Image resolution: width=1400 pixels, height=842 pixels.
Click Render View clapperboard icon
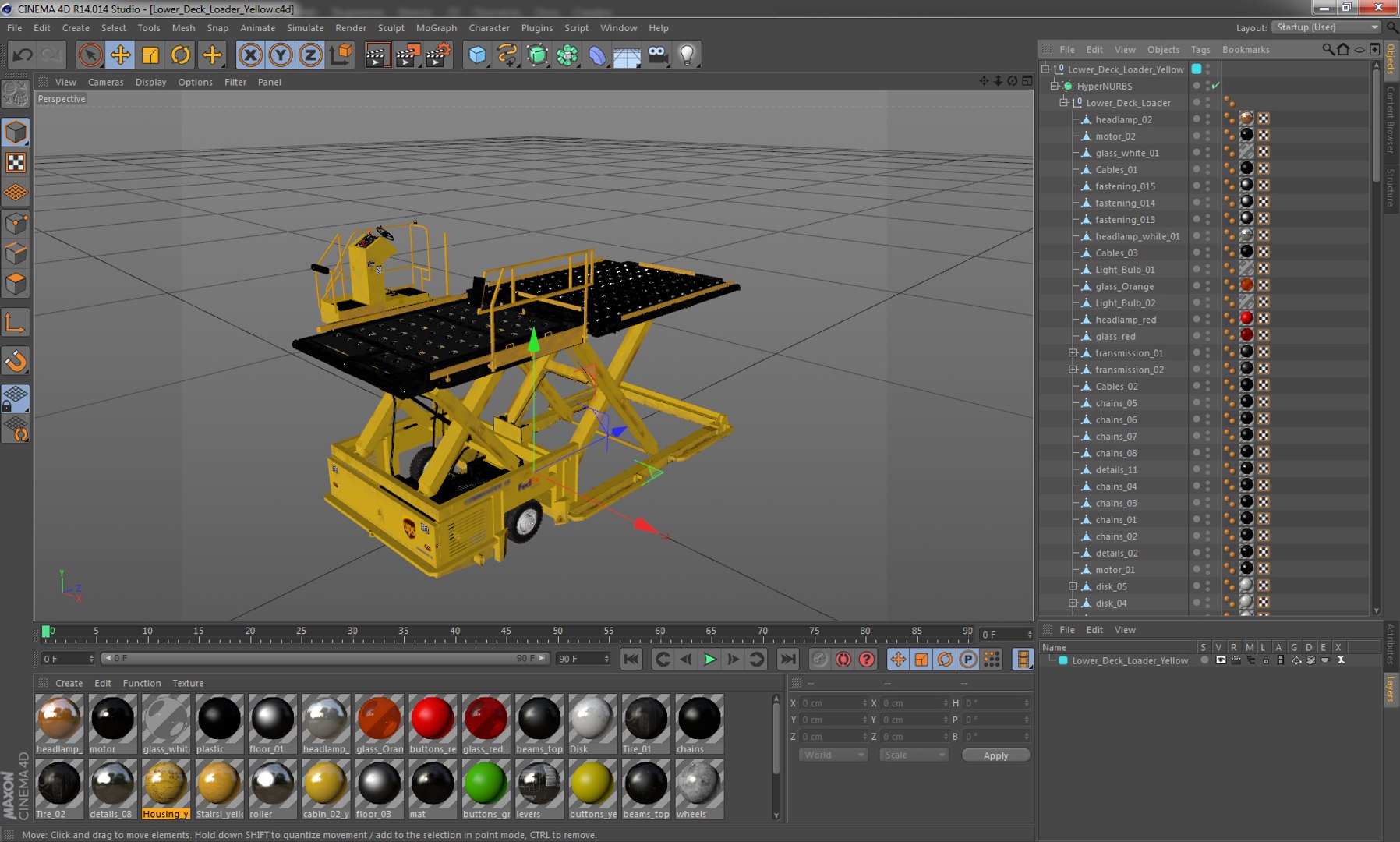[377, 55]
